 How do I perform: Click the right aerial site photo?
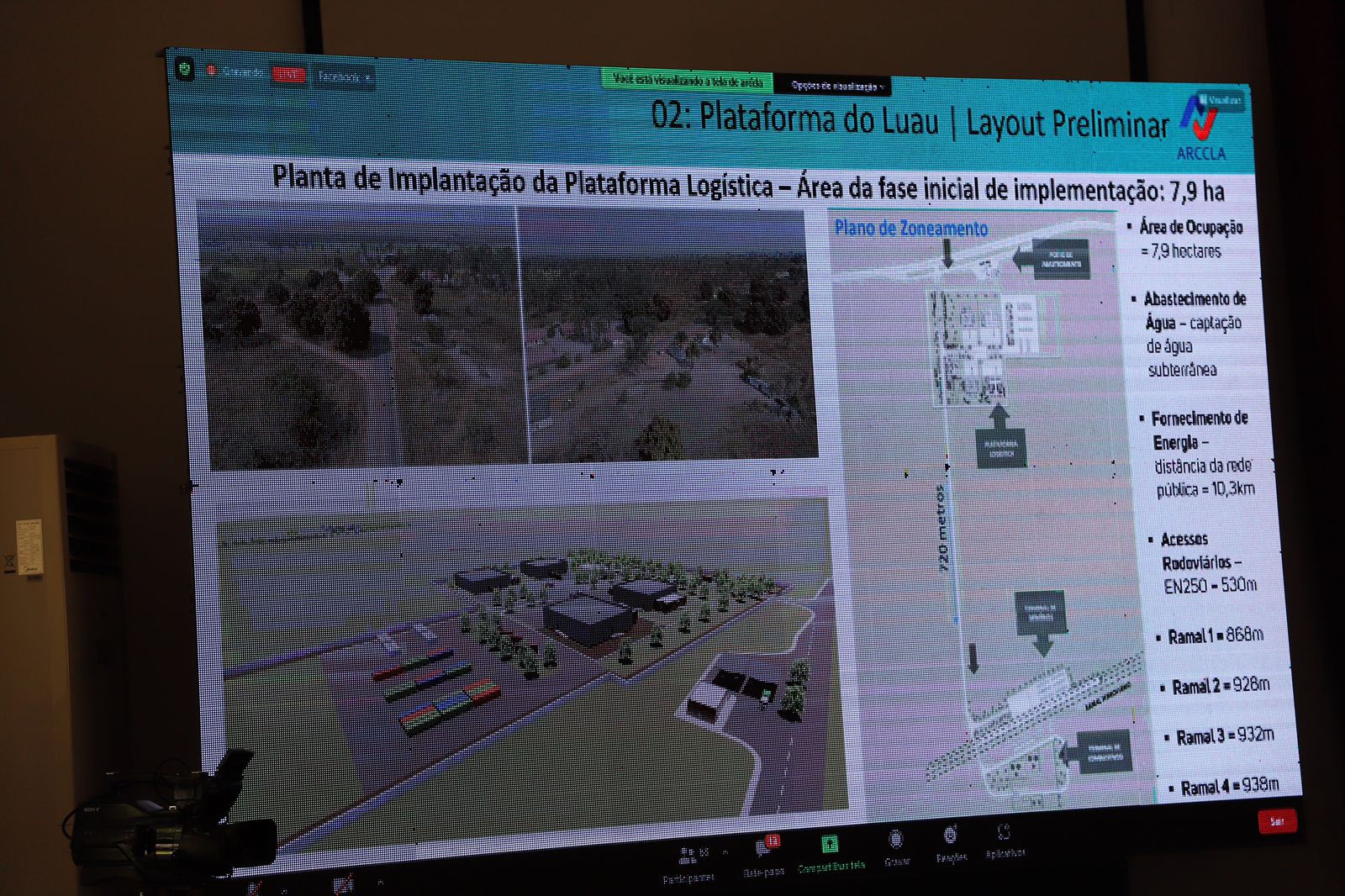667,335
